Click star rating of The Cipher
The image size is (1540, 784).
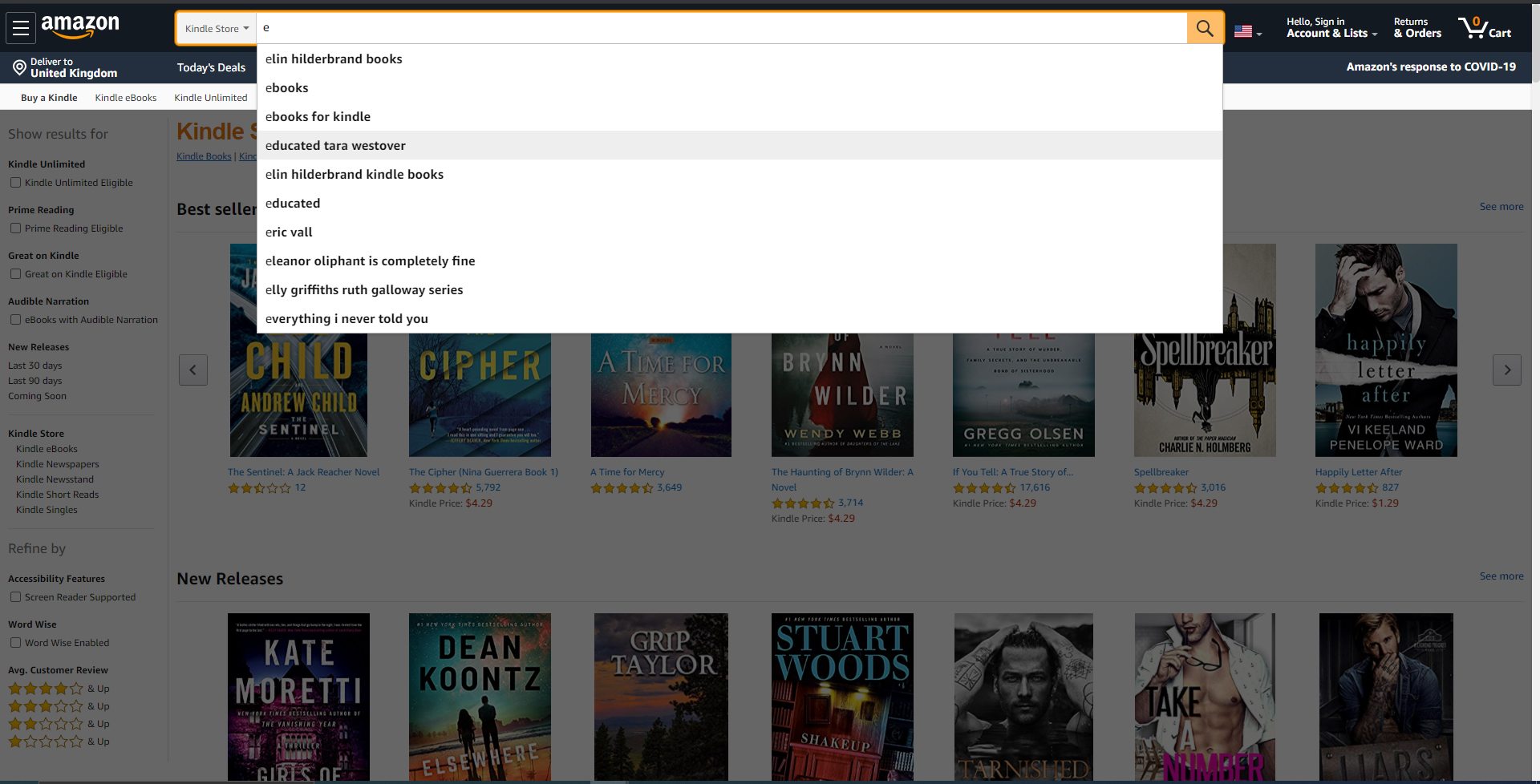[440, 487]
